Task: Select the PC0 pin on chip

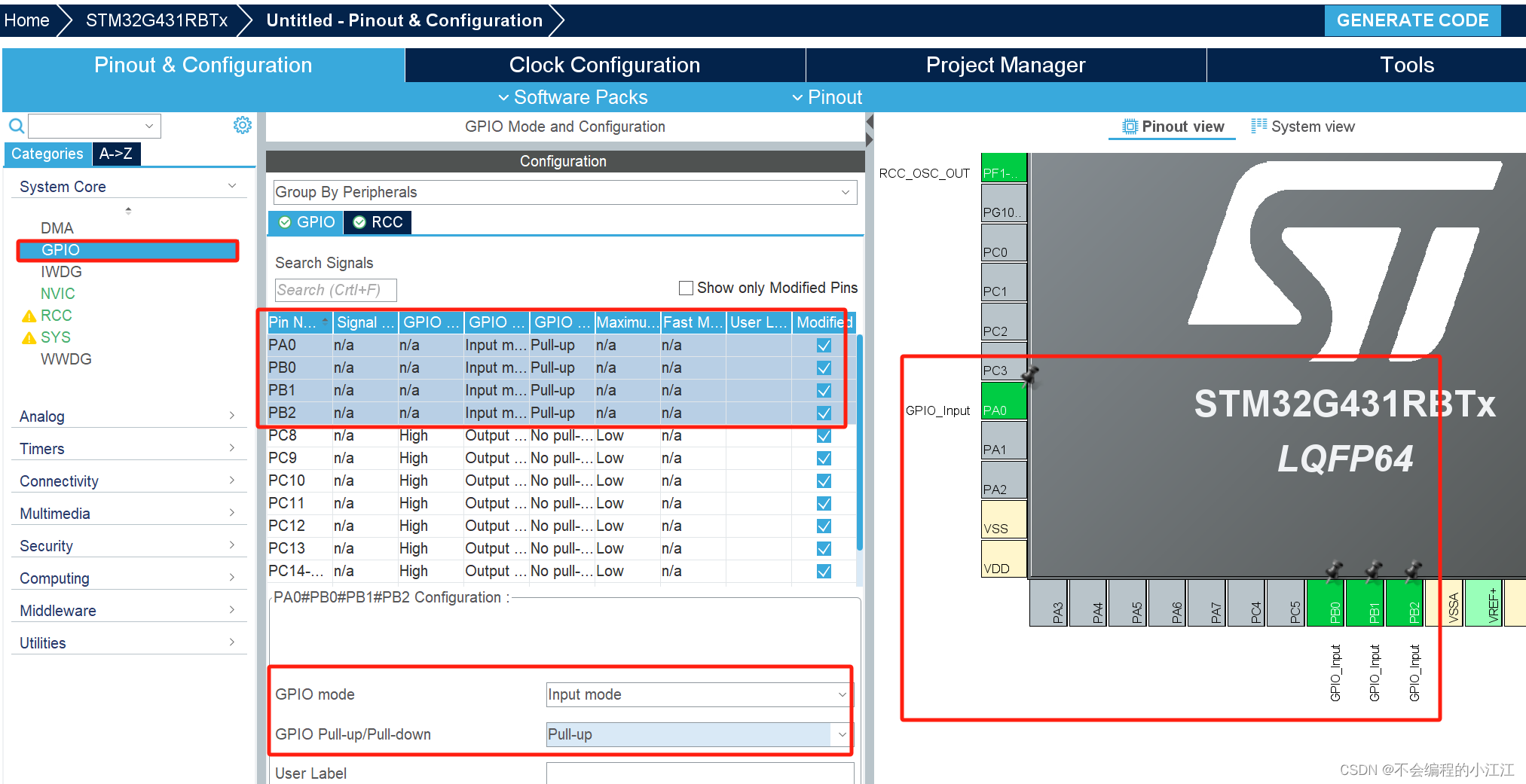Action: coord(1004,243)
